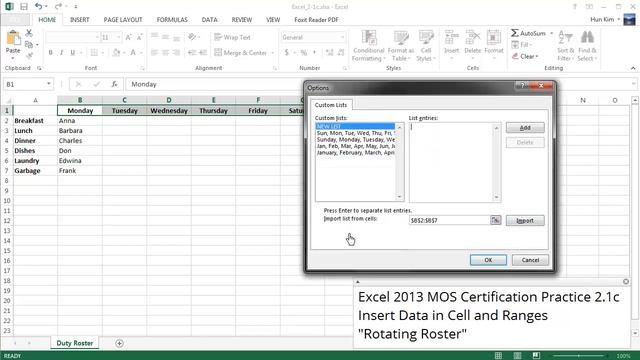Open Cell Styles gallery

(x=426, y=46)
